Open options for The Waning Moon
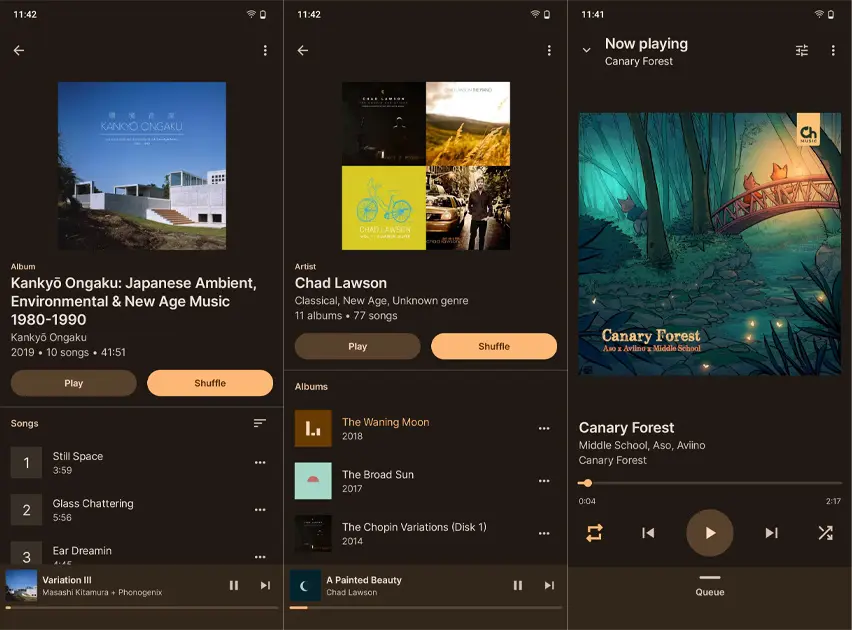Screen dimensions: 852x630 [544, 428]
